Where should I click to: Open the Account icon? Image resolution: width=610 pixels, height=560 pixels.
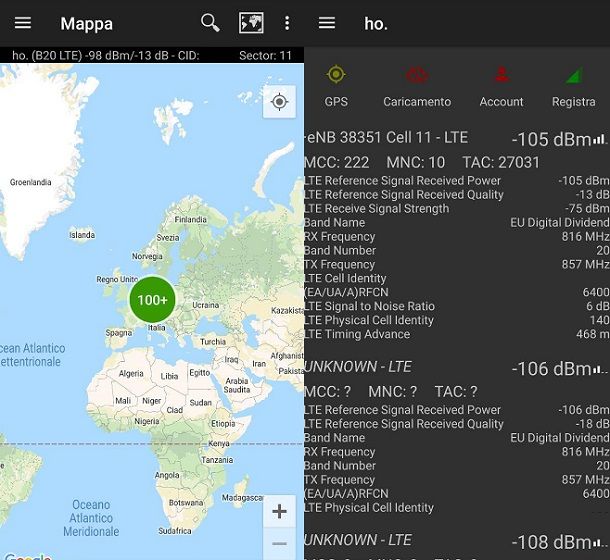501,74
